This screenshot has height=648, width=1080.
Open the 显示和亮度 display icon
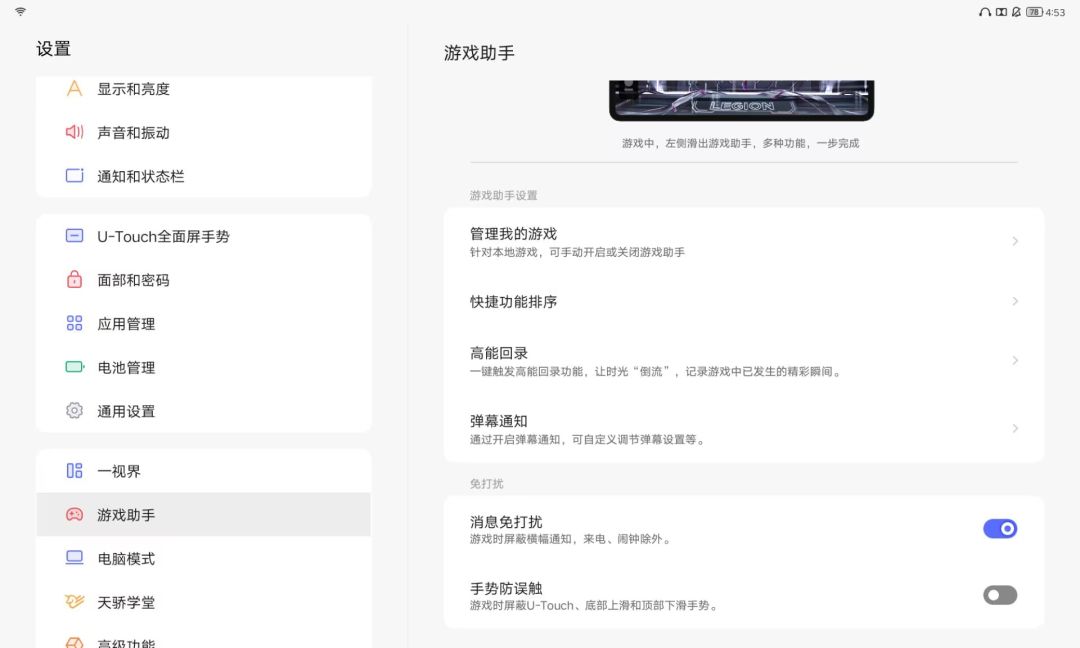tap(74, 89)
